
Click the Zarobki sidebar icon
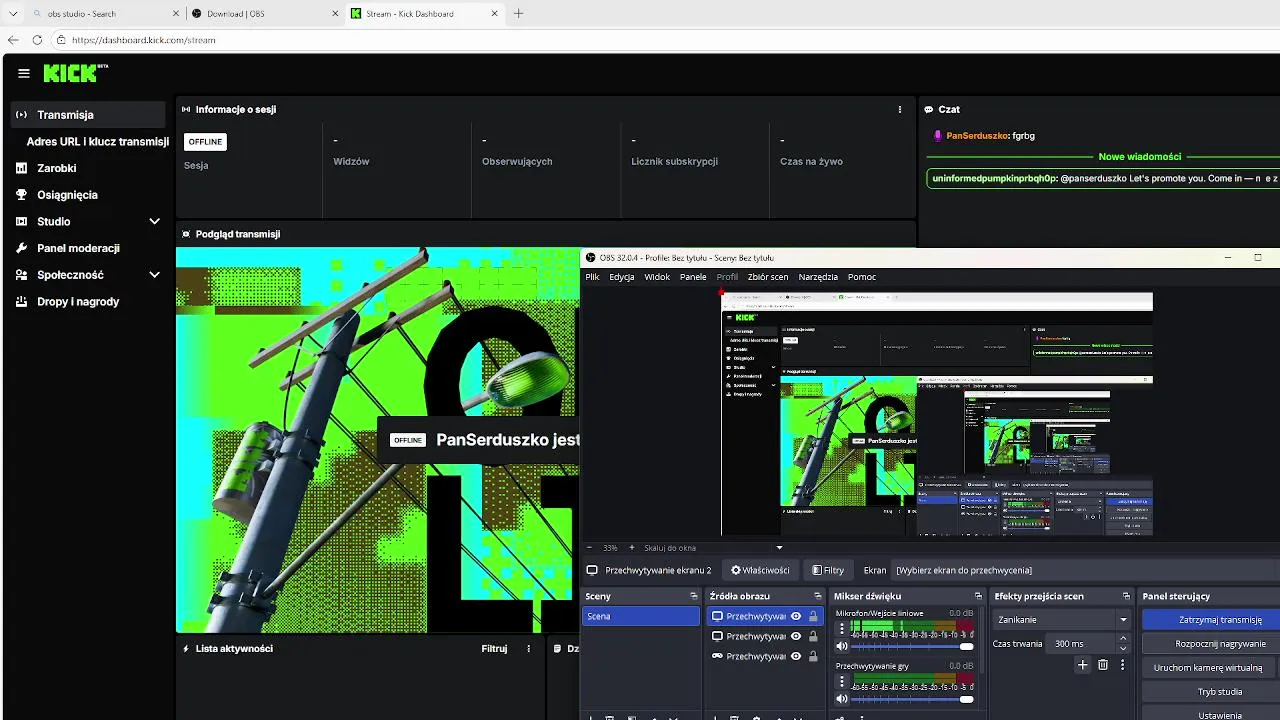click(22, 168)
